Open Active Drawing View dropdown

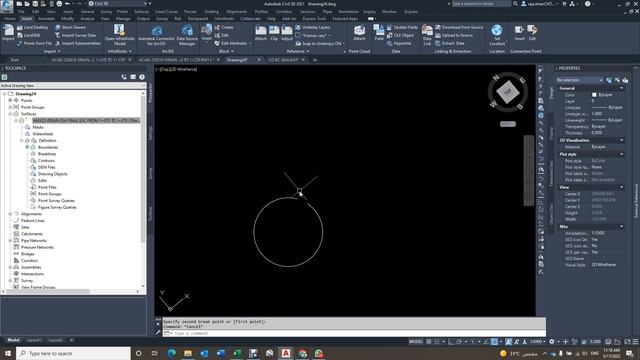[73, 86]
